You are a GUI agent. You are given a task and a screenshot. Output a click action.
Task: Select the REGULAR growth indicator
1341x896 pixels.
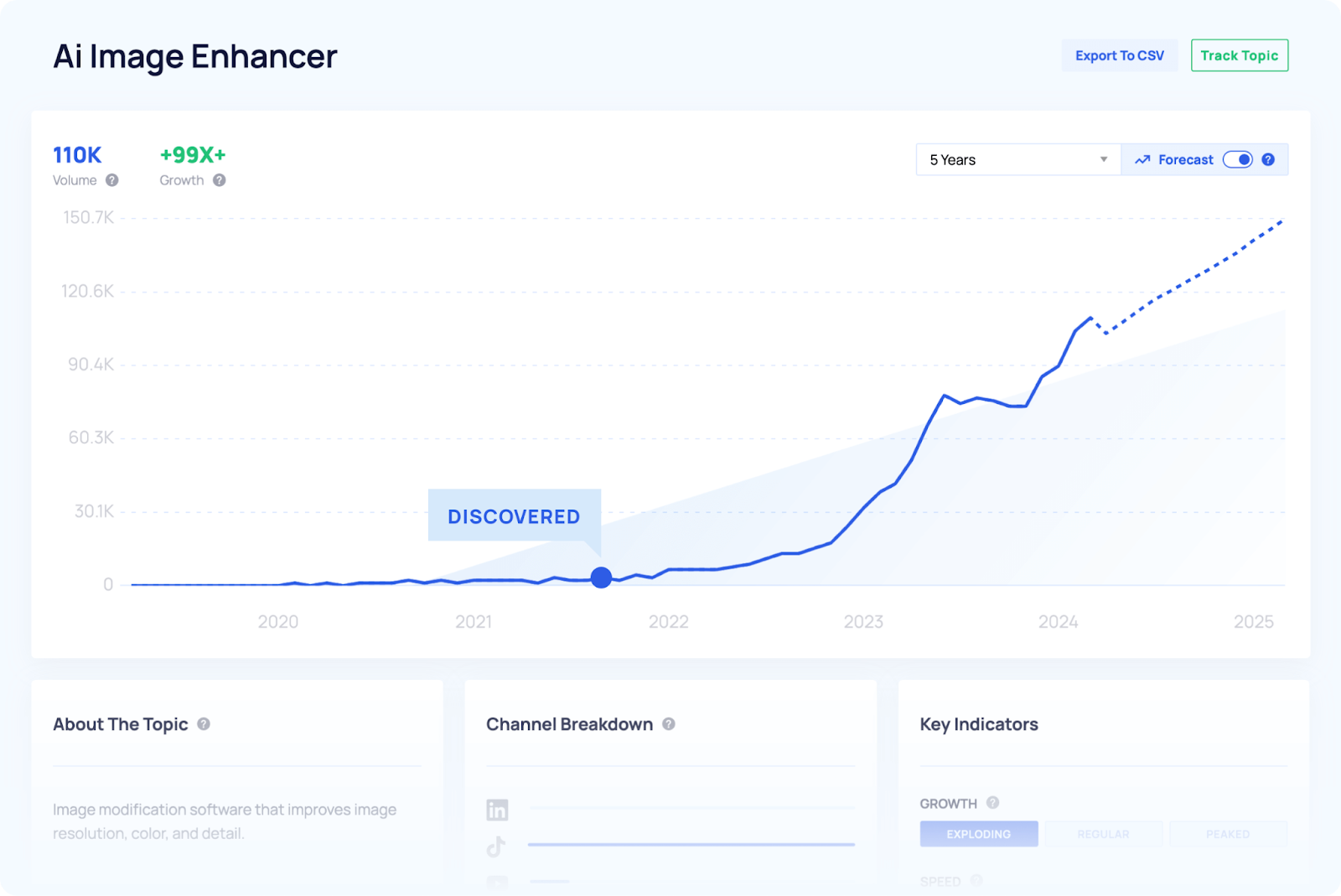point(1103,833)
